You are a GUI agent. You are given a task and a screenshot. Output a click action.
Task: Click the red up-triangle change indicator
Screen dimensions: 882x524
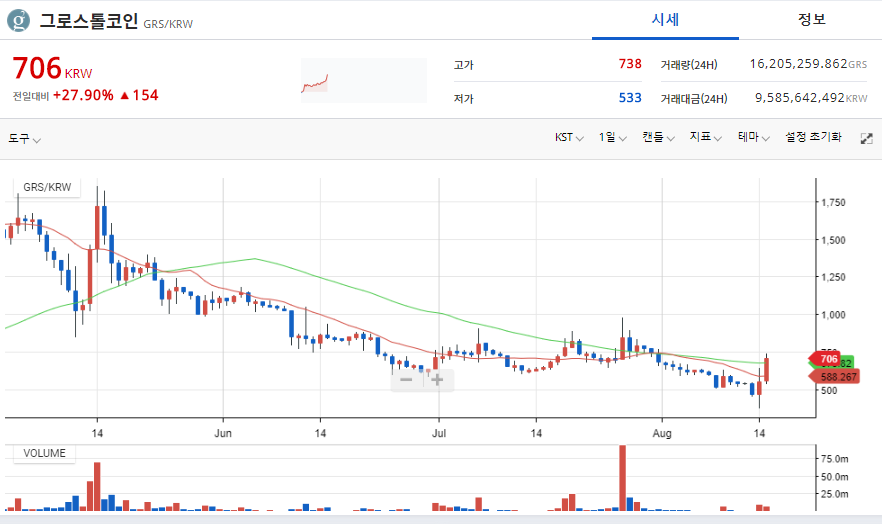[125, 95]
